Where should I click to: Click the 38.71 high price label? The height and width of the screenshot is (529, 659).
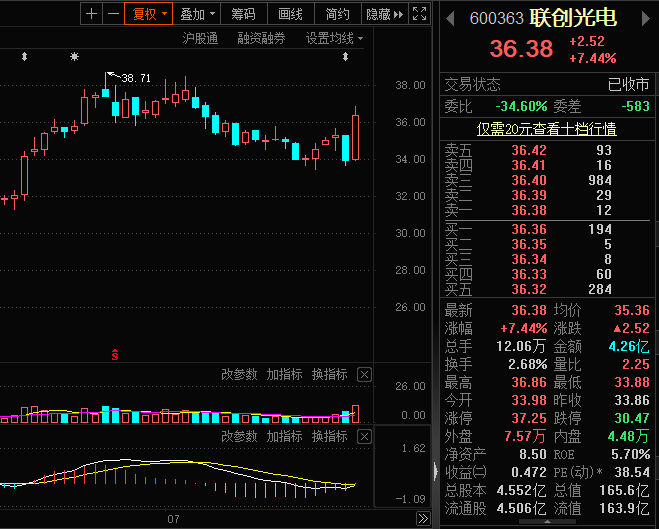click(x=135, y=78)
